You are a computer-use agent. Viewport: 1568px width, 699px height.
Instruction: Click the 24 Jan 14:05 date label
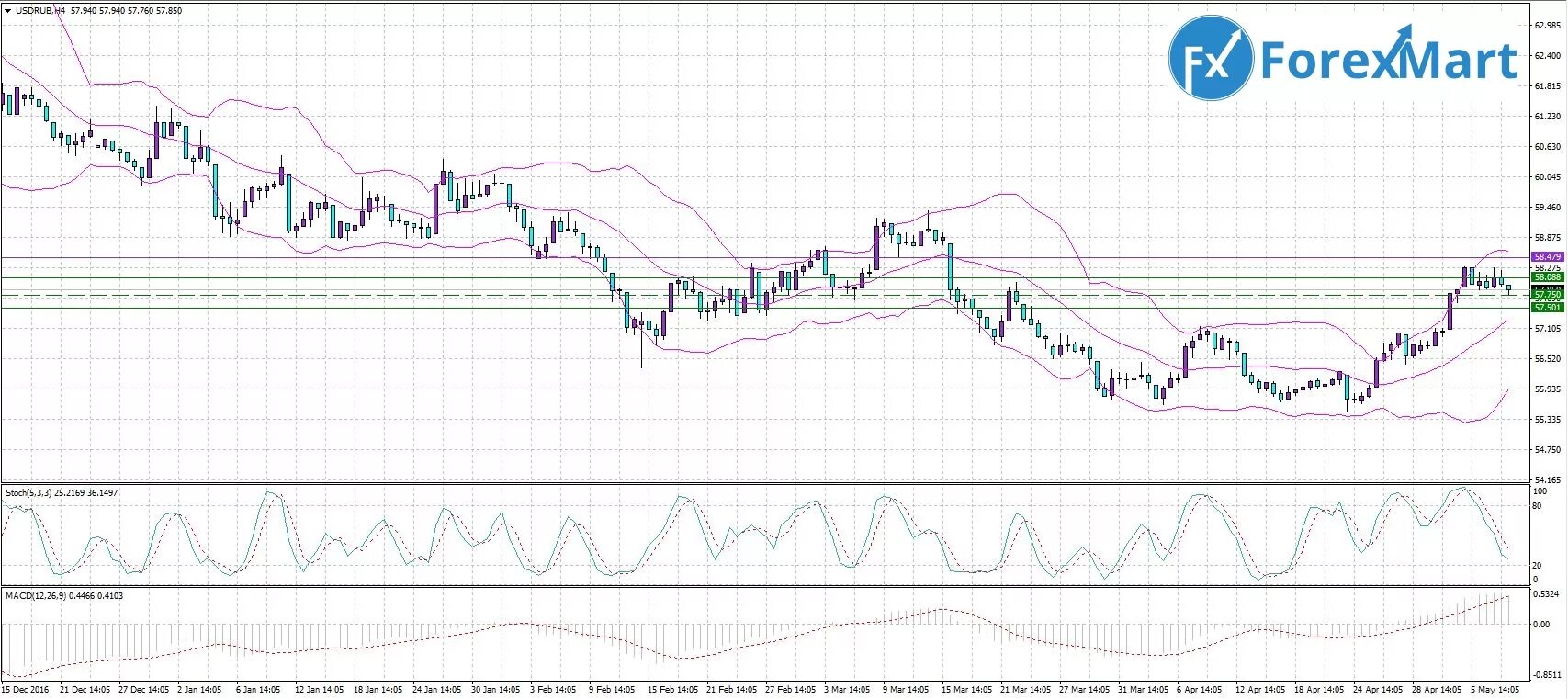[437, 689]
